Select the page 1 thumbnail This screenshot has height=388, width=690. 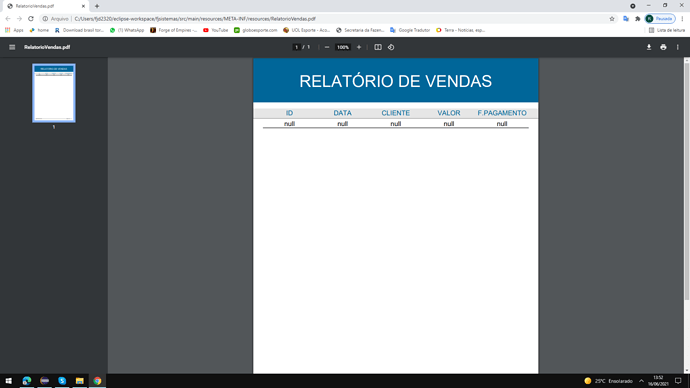coord(54,93)
